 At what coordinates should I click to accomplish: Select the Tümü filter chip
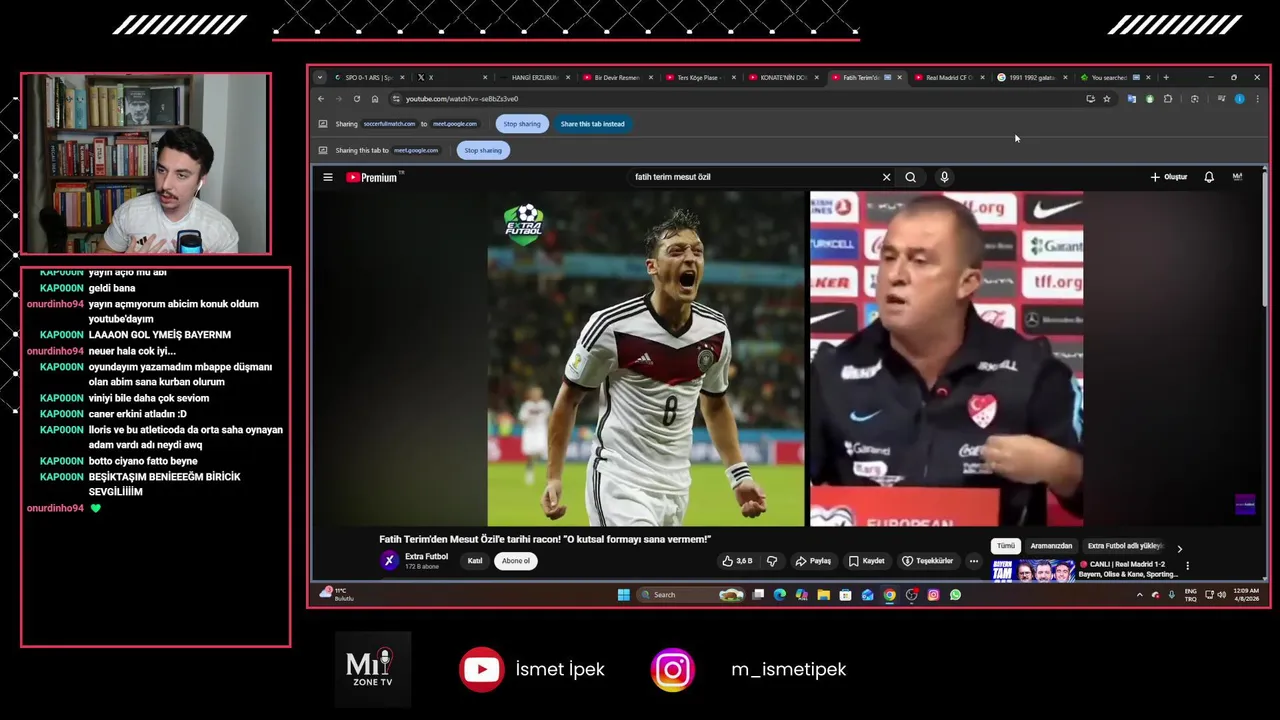click(1005, 546)
